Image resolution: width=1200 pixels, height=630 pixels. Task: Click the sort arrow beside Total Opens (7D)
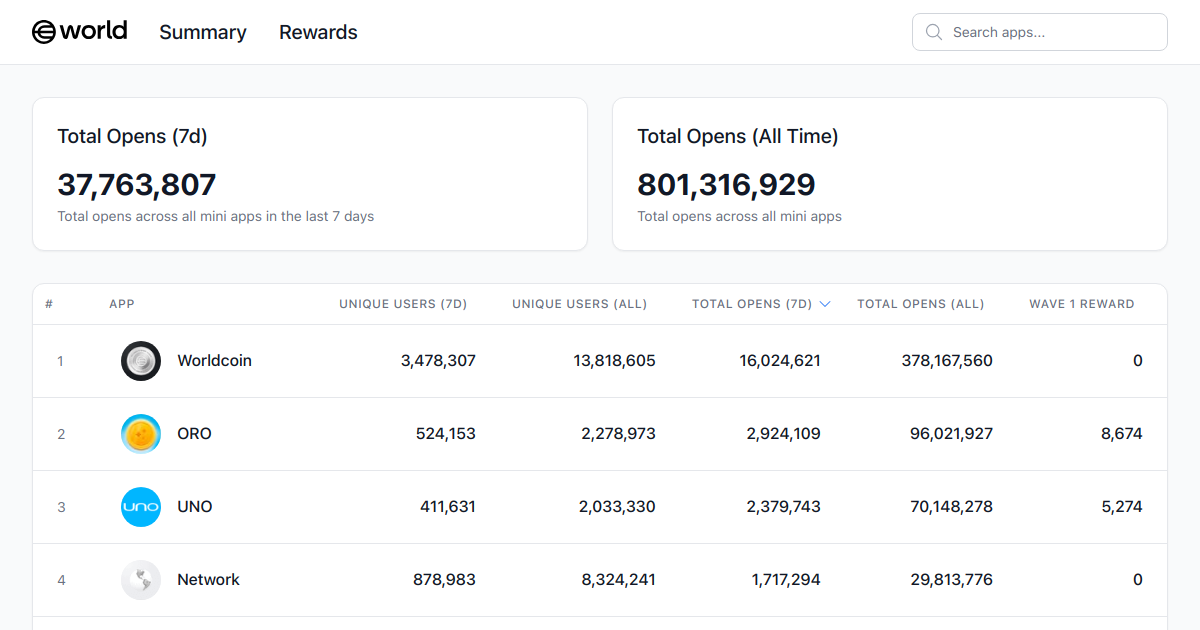[x=825, y=304]
